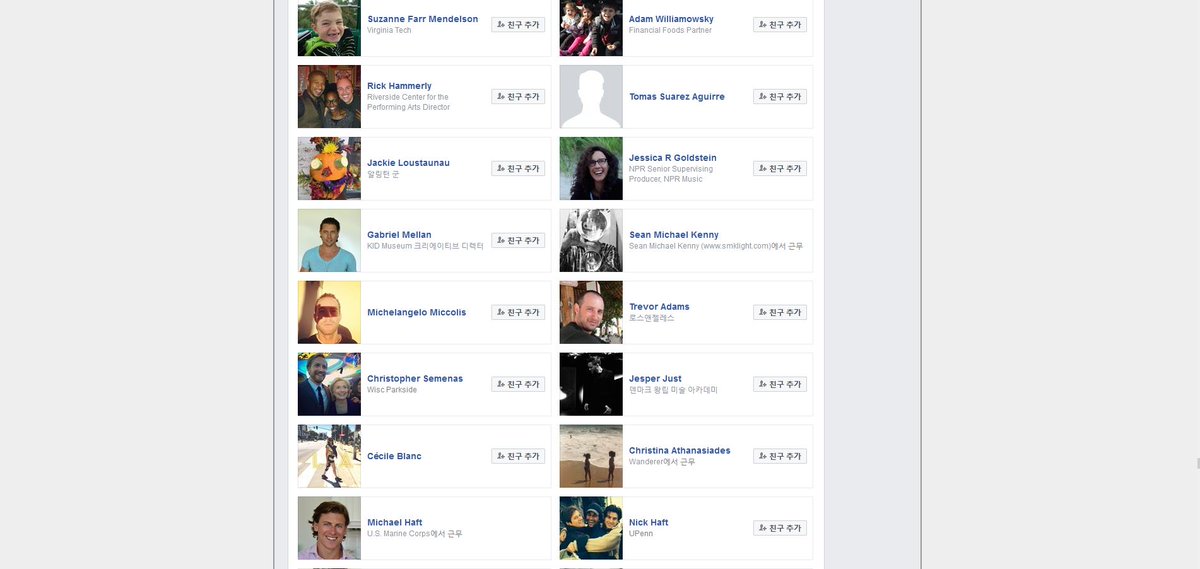Add Christina Athanasiades as friend
1200x569 pixels.
(780, 456)
